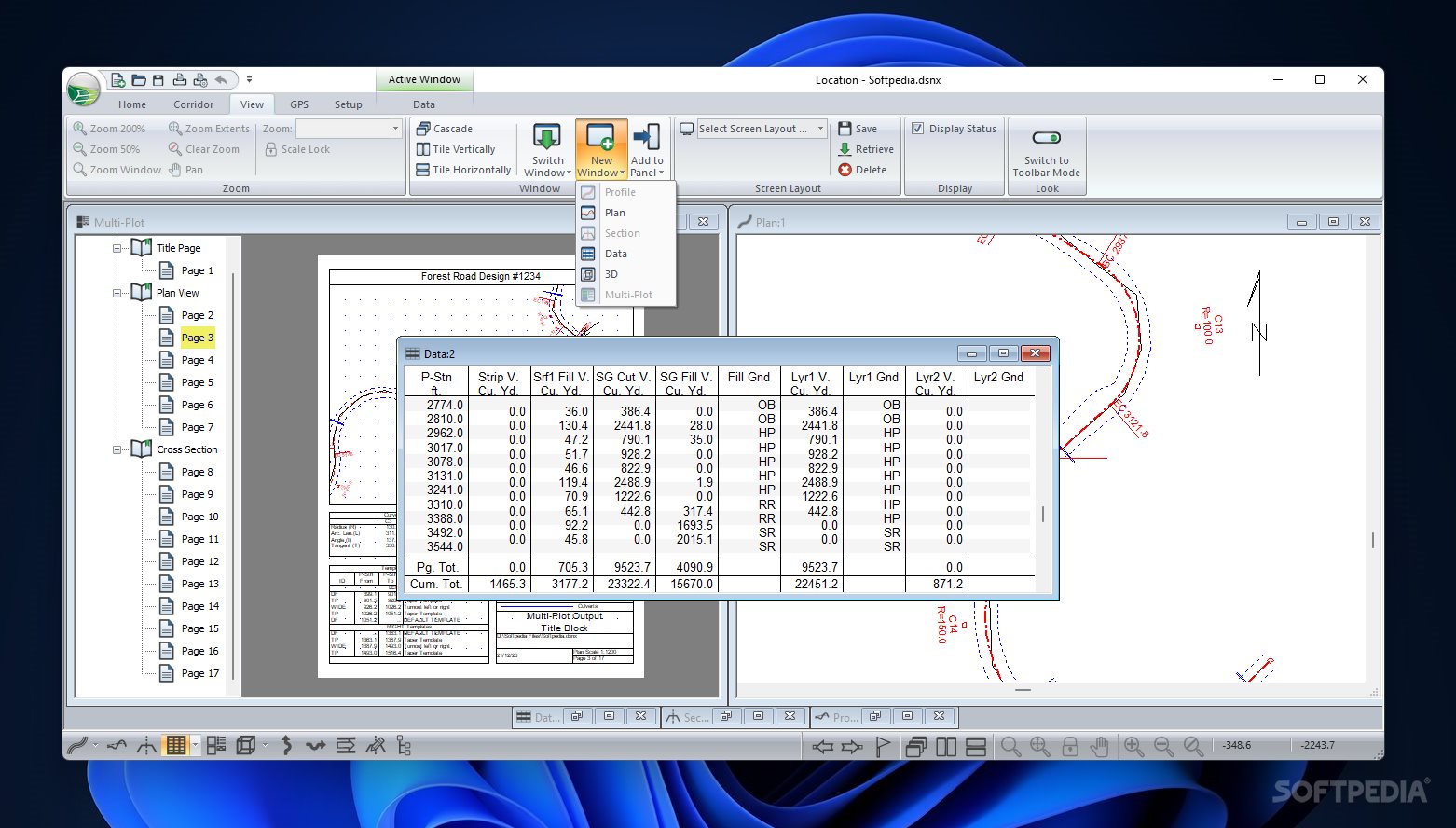Open the Add to Panel dropdown

pyautogui.click(x=647, y=151)
